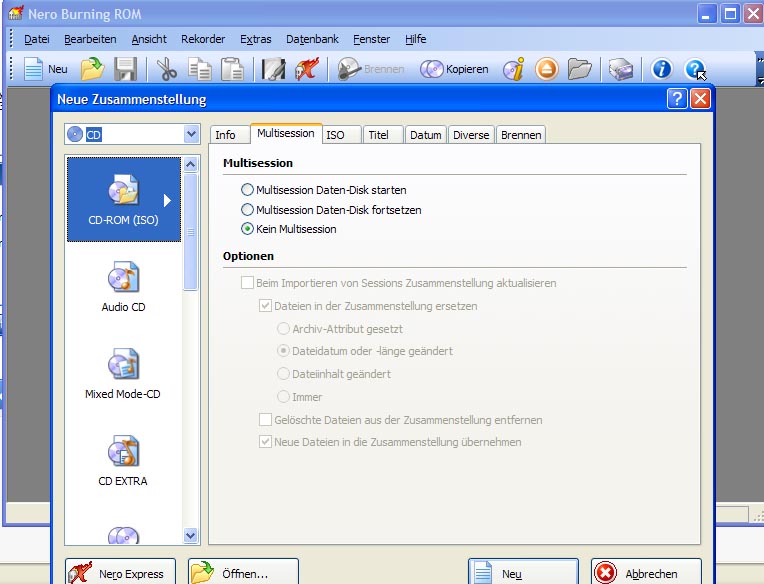Open the Rekorder menu

[203, 39]
